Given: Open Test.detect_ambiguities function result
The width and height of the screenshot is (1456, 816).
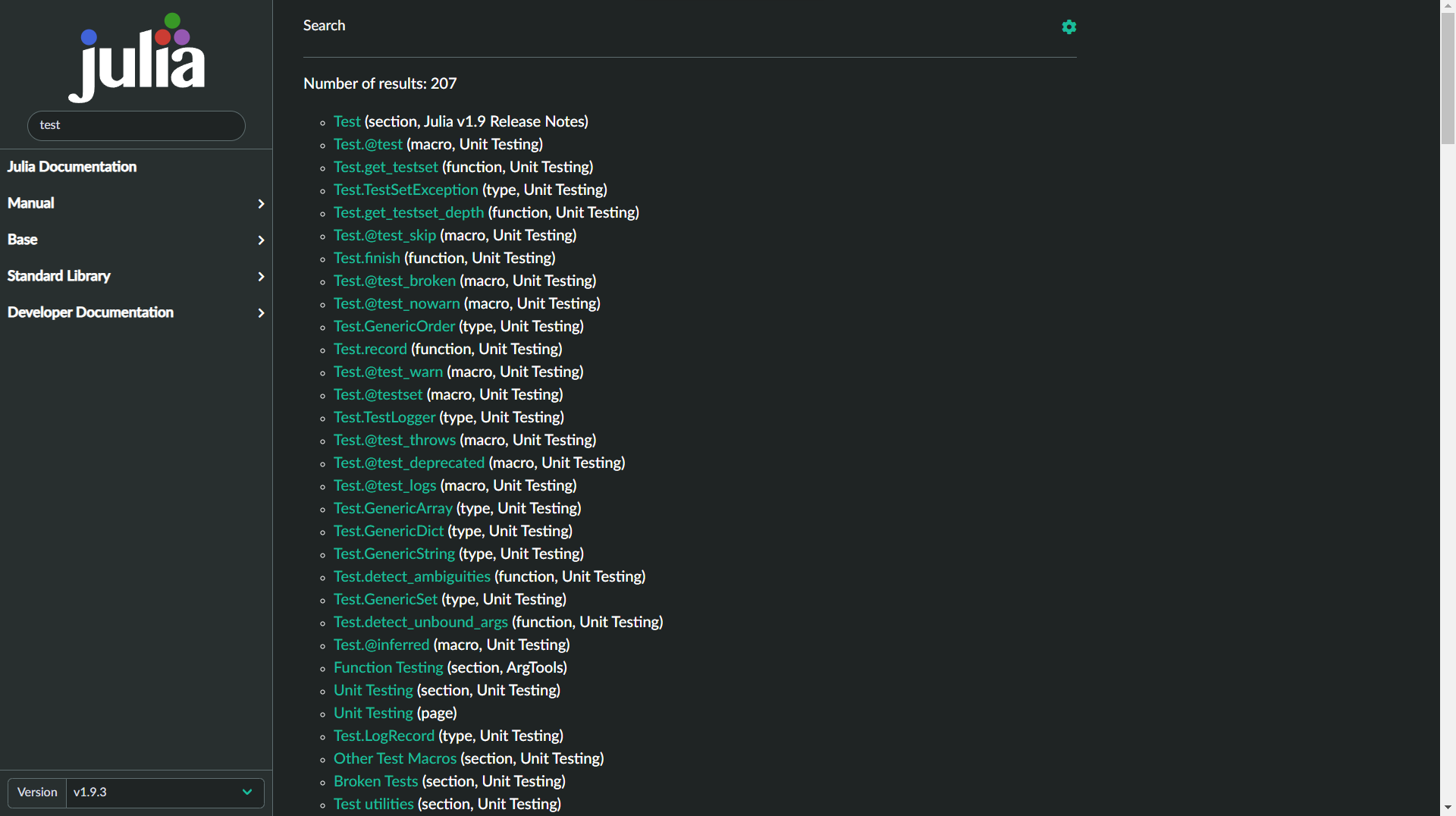Looking at the screenshot, I should click(412, 577).
